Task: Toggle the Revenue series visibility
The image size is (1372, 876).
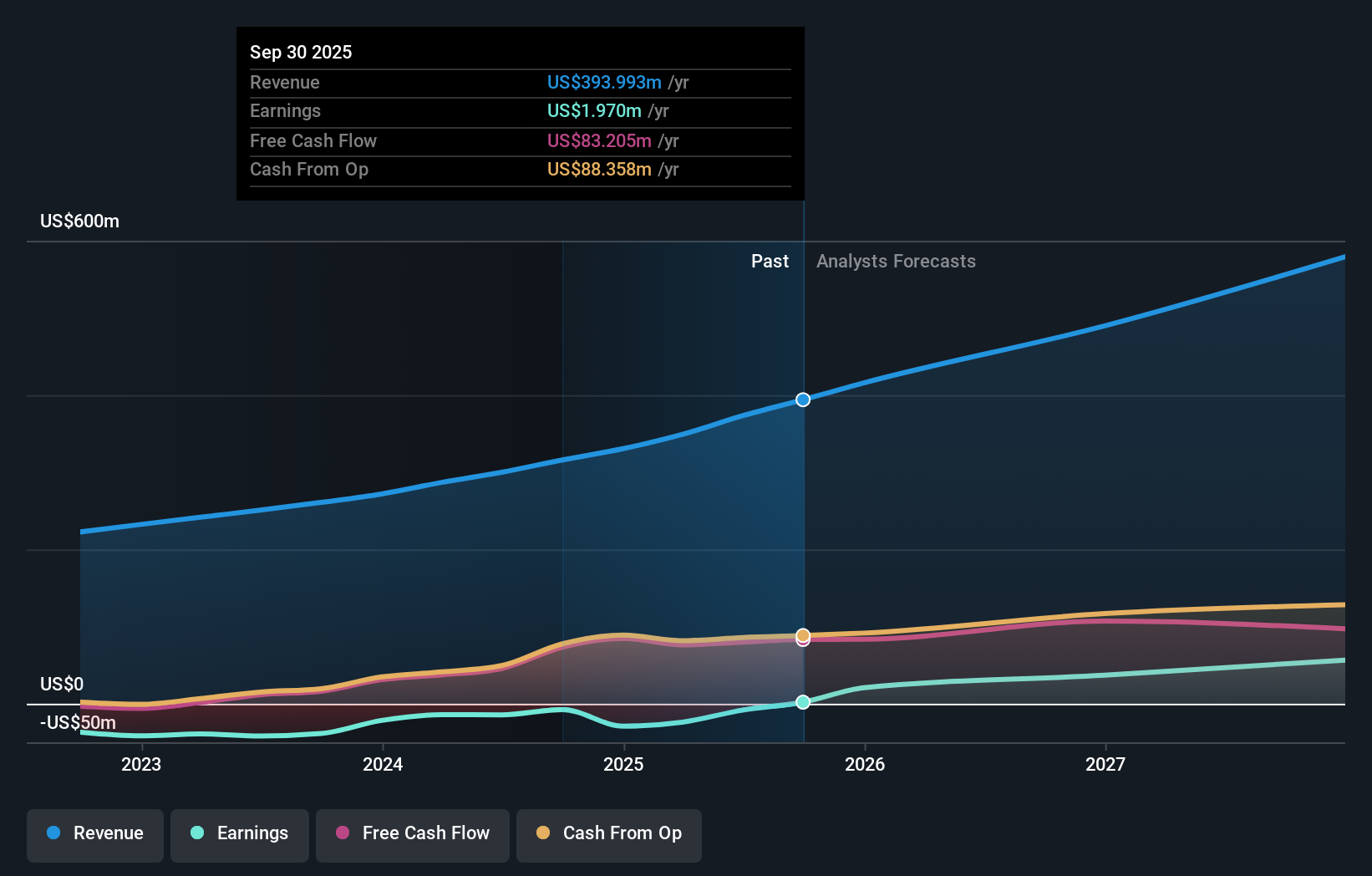Action: [x=94, y=834]
